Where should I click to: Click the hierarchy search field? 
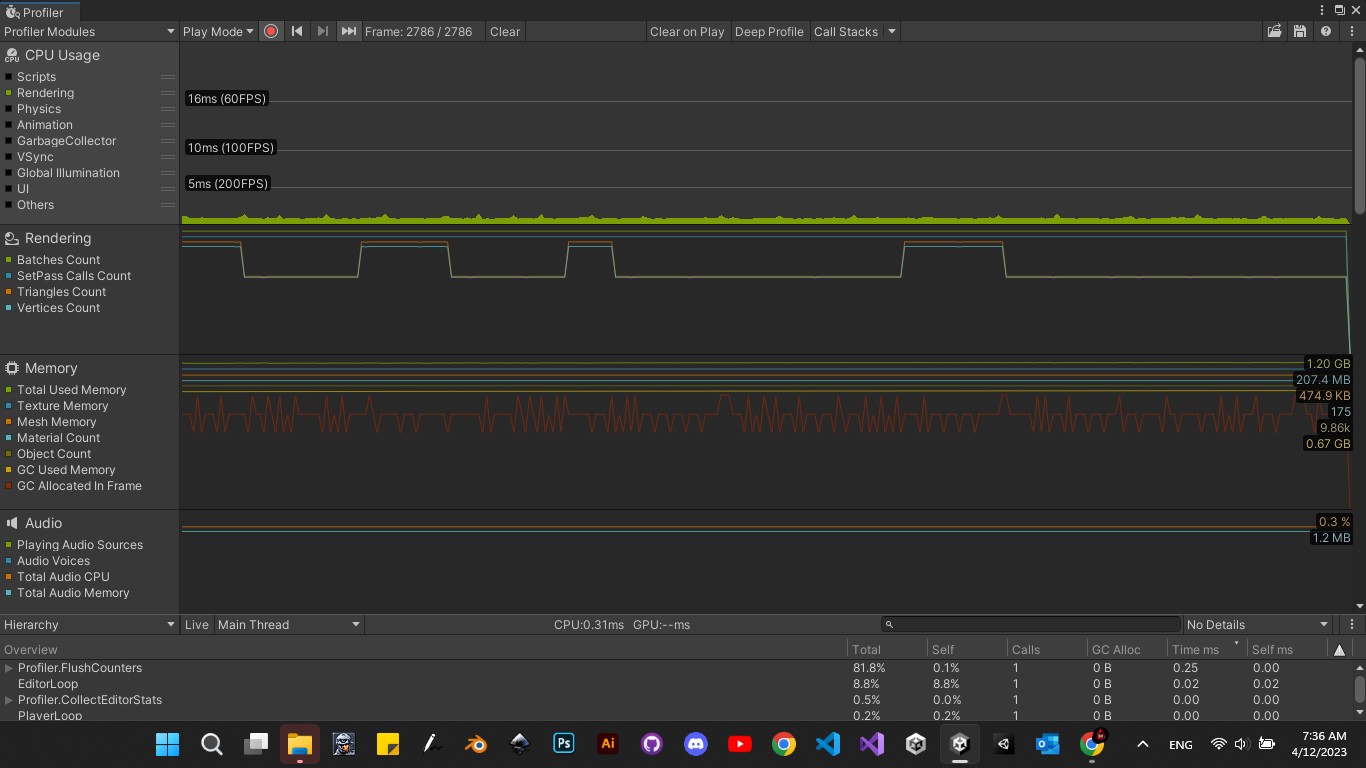point(1031,624)
